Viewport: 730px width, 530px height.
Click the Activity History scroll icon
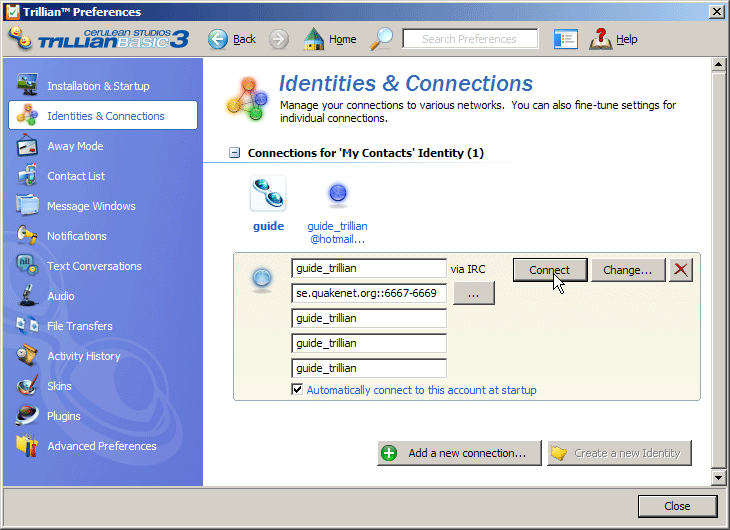(27, 355)
